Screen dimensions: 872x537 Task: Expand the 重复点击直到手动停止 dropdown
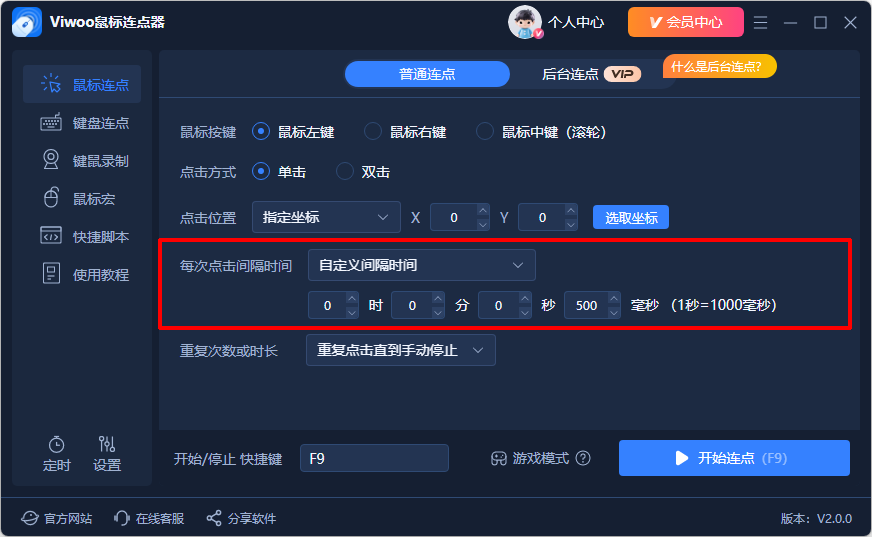pos(400,350)
